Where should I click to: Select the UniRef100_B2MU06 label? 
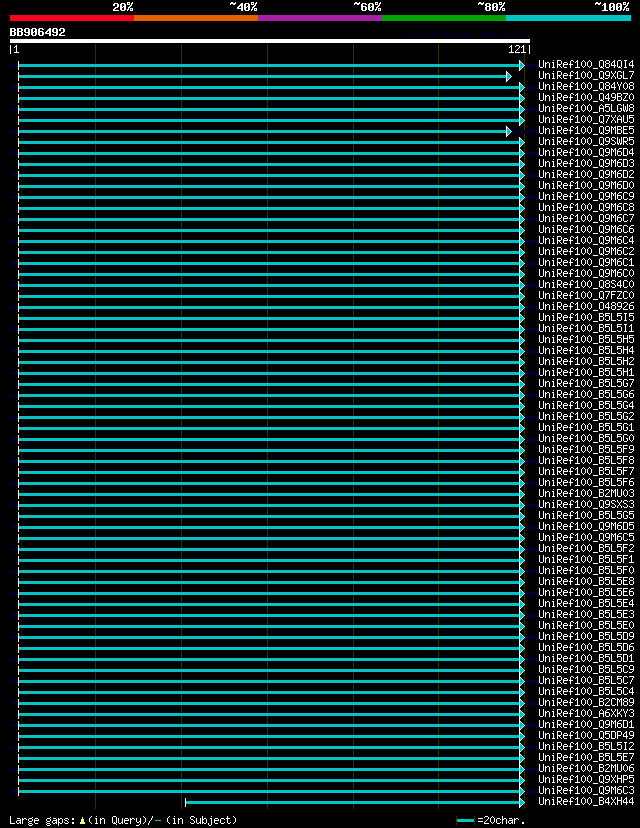click(x=586, y=768)
